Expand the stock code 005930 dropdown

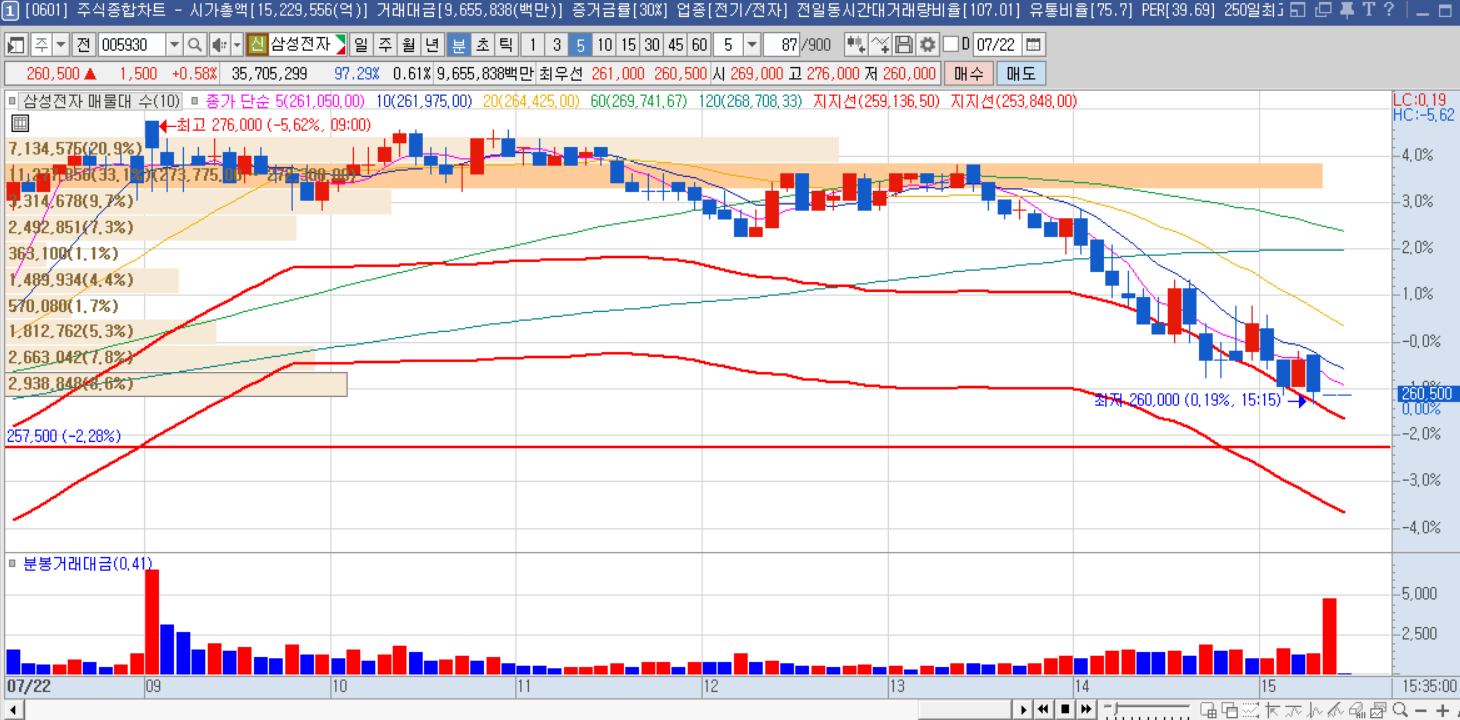tap(174, 45)
